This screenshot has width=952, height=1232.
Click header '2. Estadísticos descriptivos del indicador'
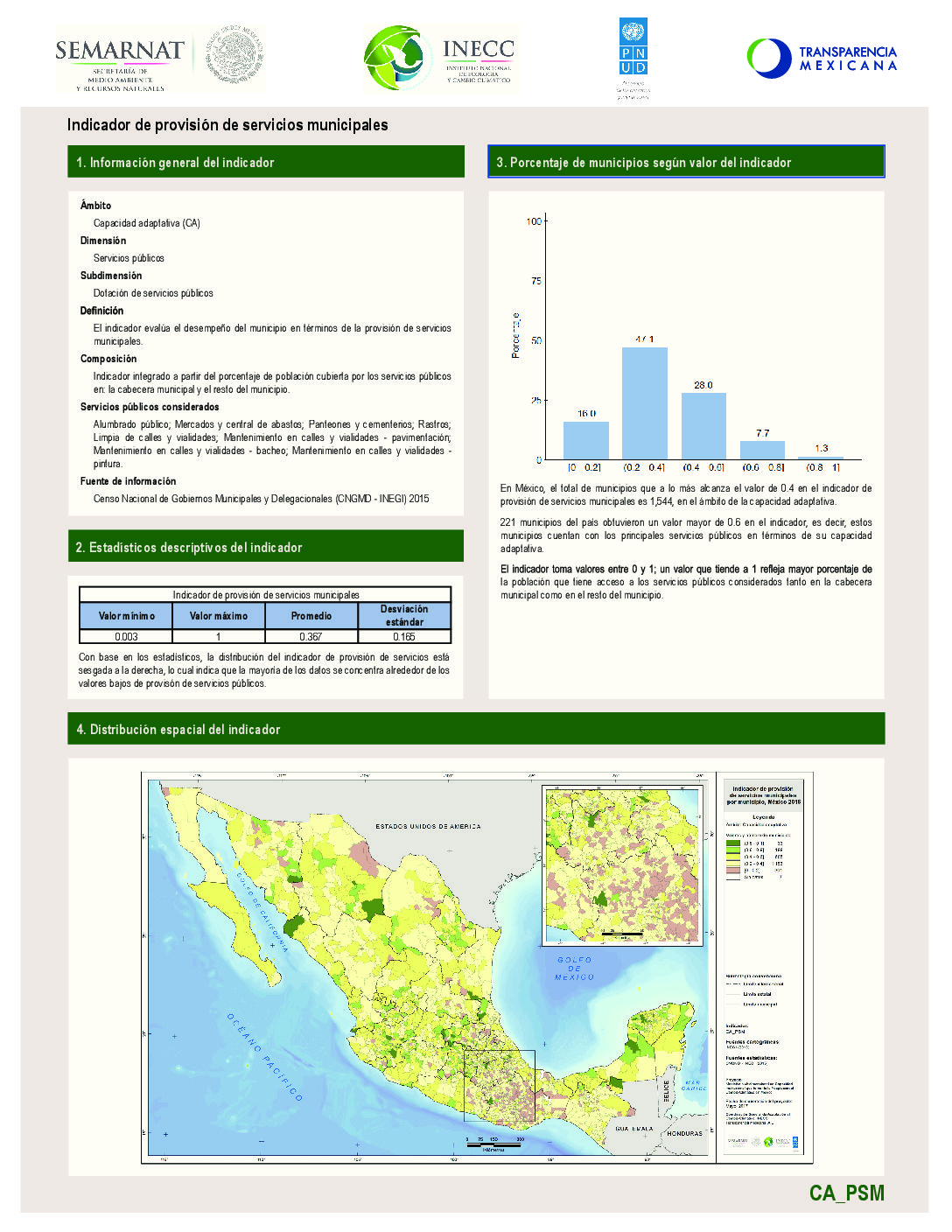point(266,547)
